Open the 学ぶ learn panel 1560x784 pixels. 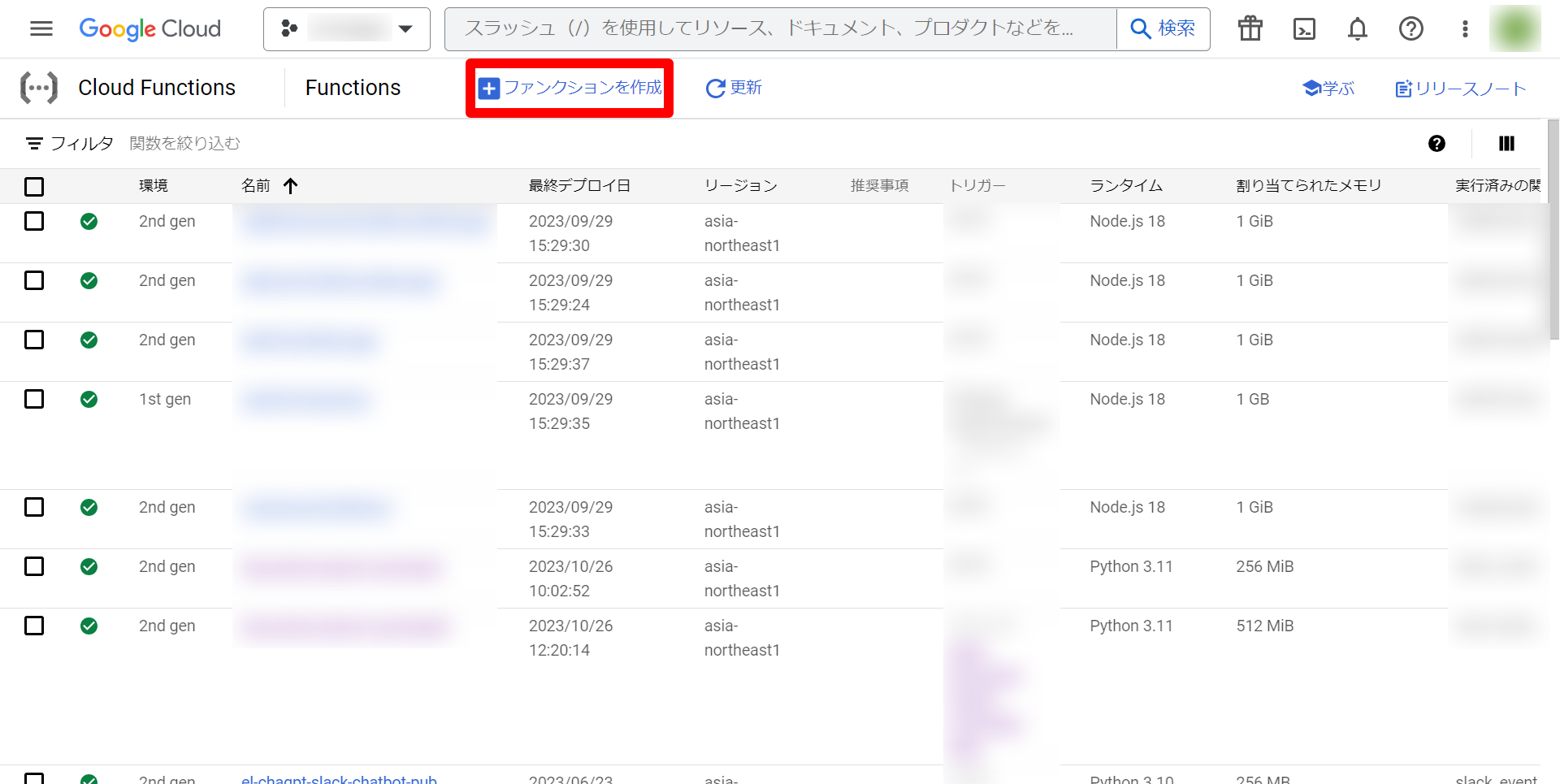[x=1328, y=89]
